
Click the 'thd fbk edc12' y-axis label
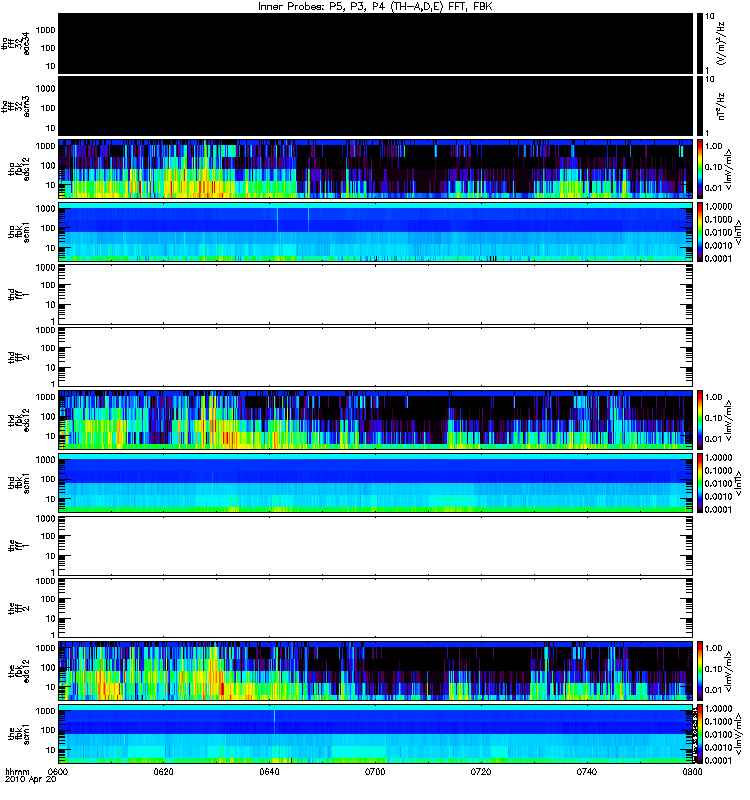[19, 420]
